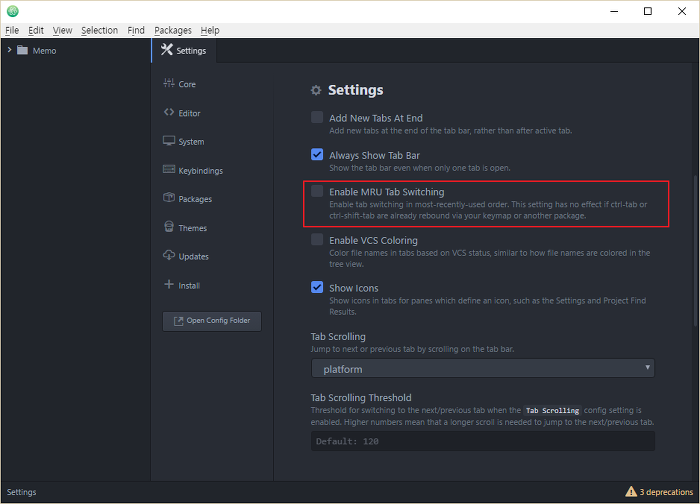This screenshot has height=504, width=700.
Task: Select the Settings tab
Action: click(x=184, y=50)
